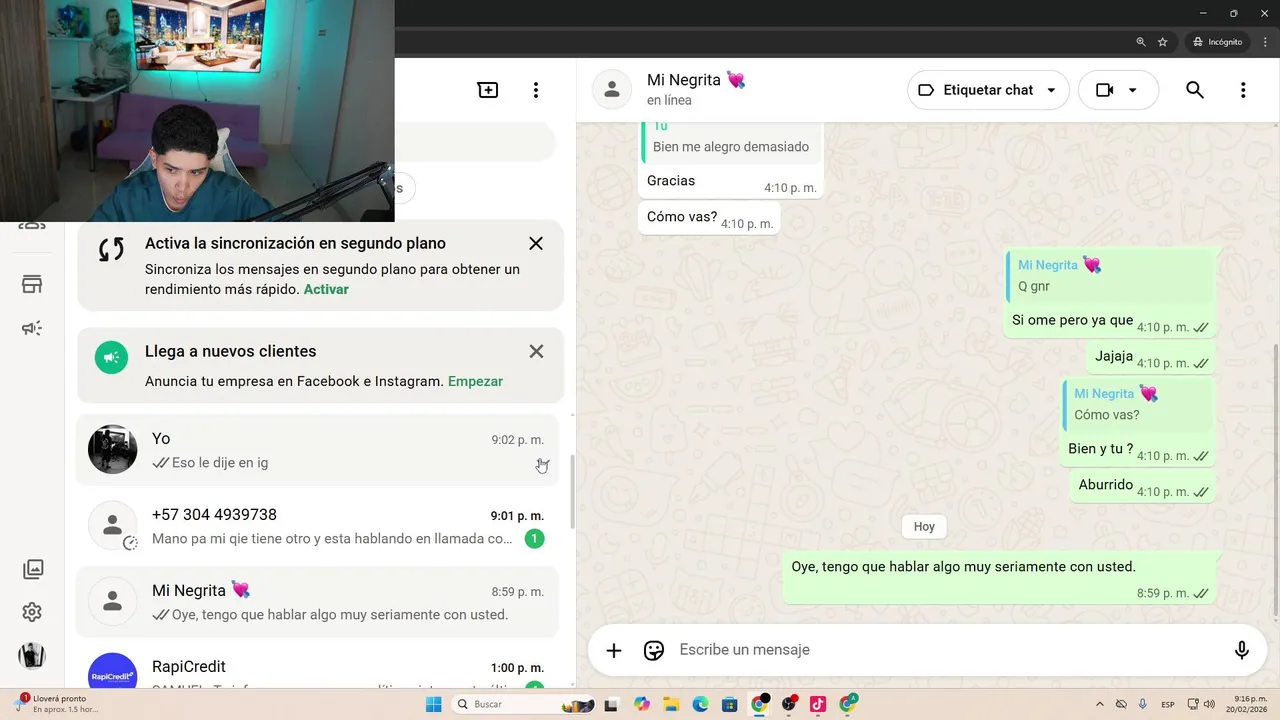Click the incoming Cómo vas? message
Image resolution: width=1280 pixels, height=720 pixels.
709,218
